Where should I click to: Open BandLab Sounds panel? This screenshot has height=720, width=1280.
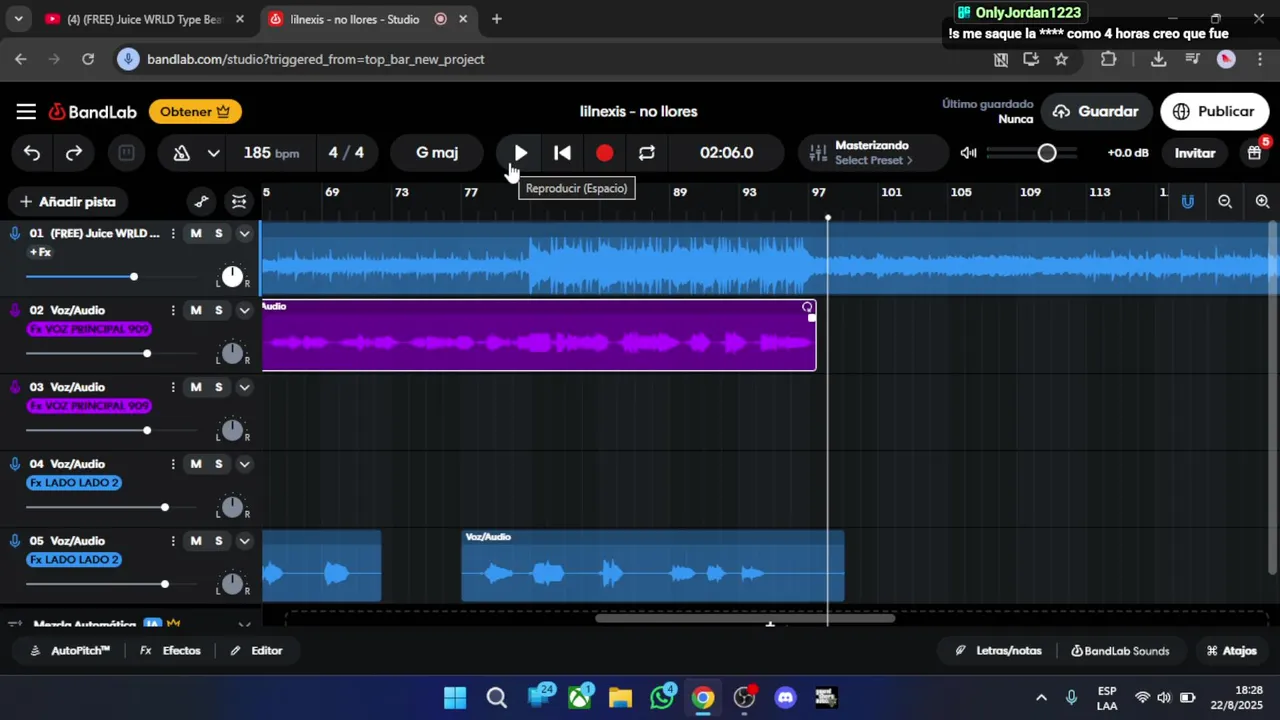[x=1120, y=651]
